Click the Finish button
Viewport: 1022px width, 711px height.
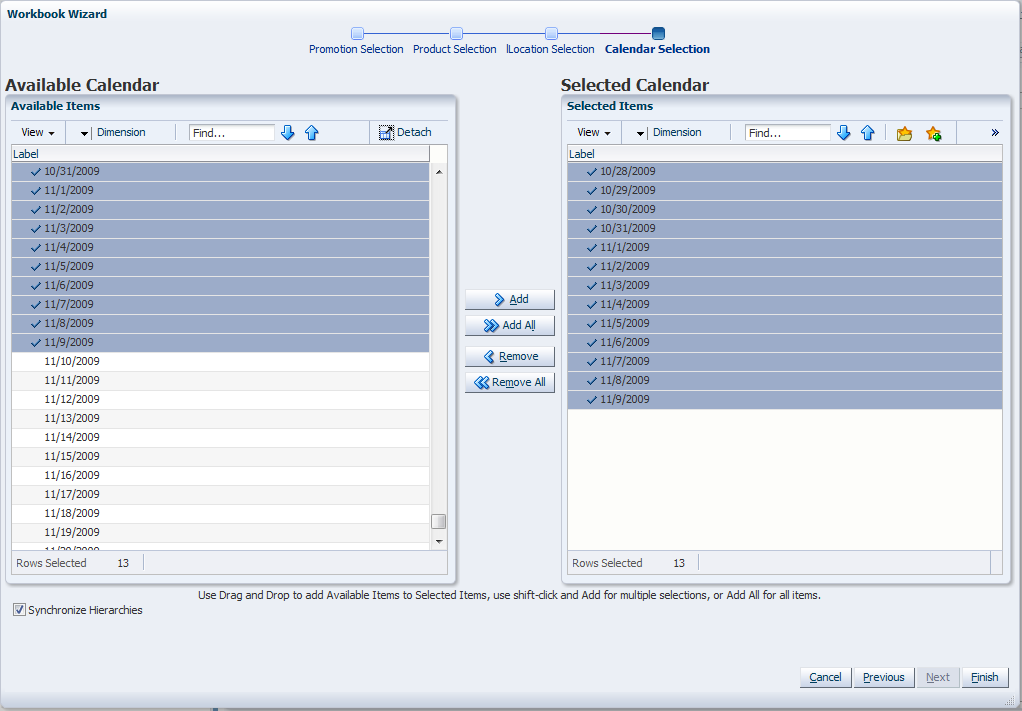(984, 677)
